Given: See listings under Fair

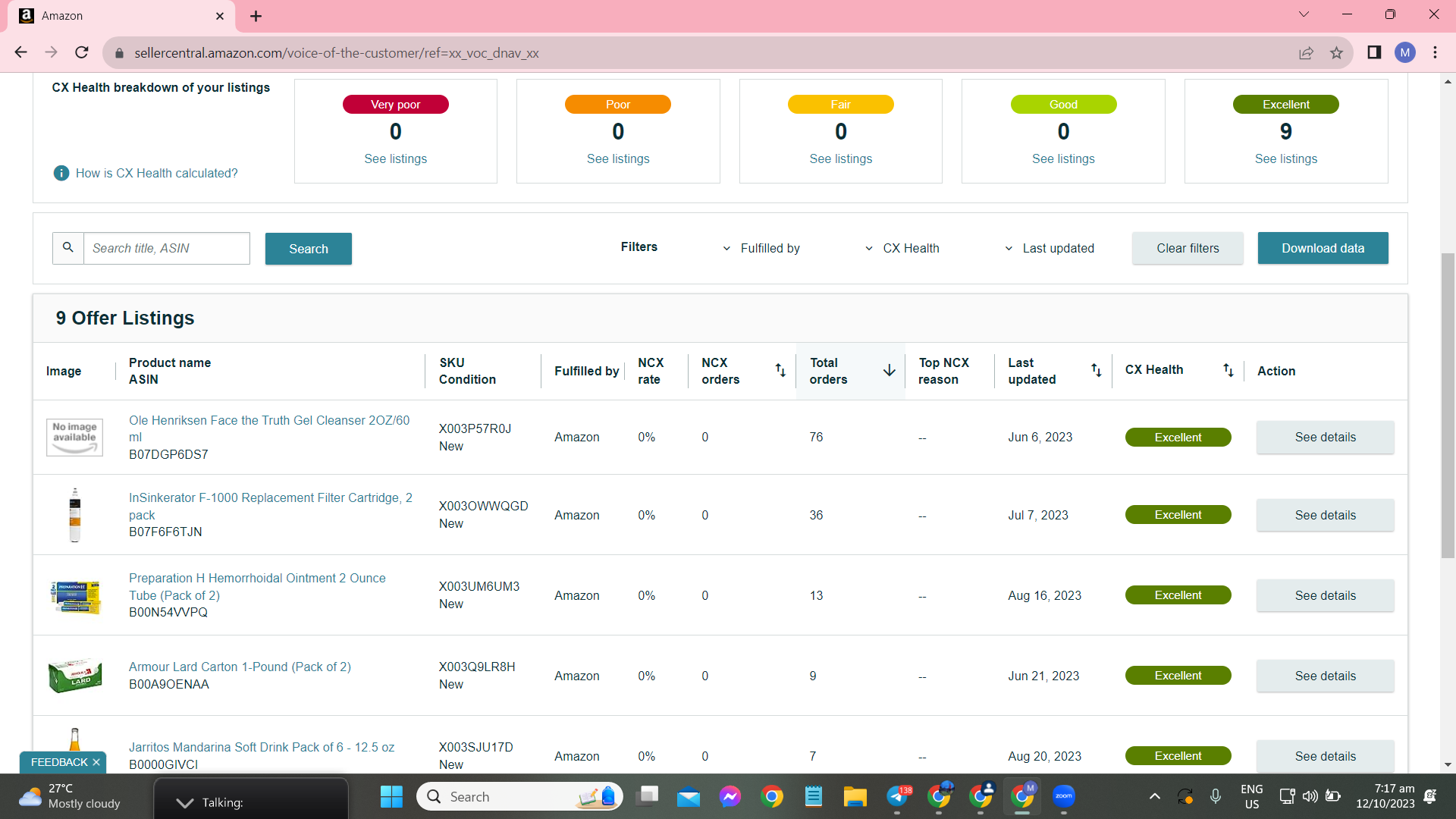Looking at the screenshot, I should 841,158.
